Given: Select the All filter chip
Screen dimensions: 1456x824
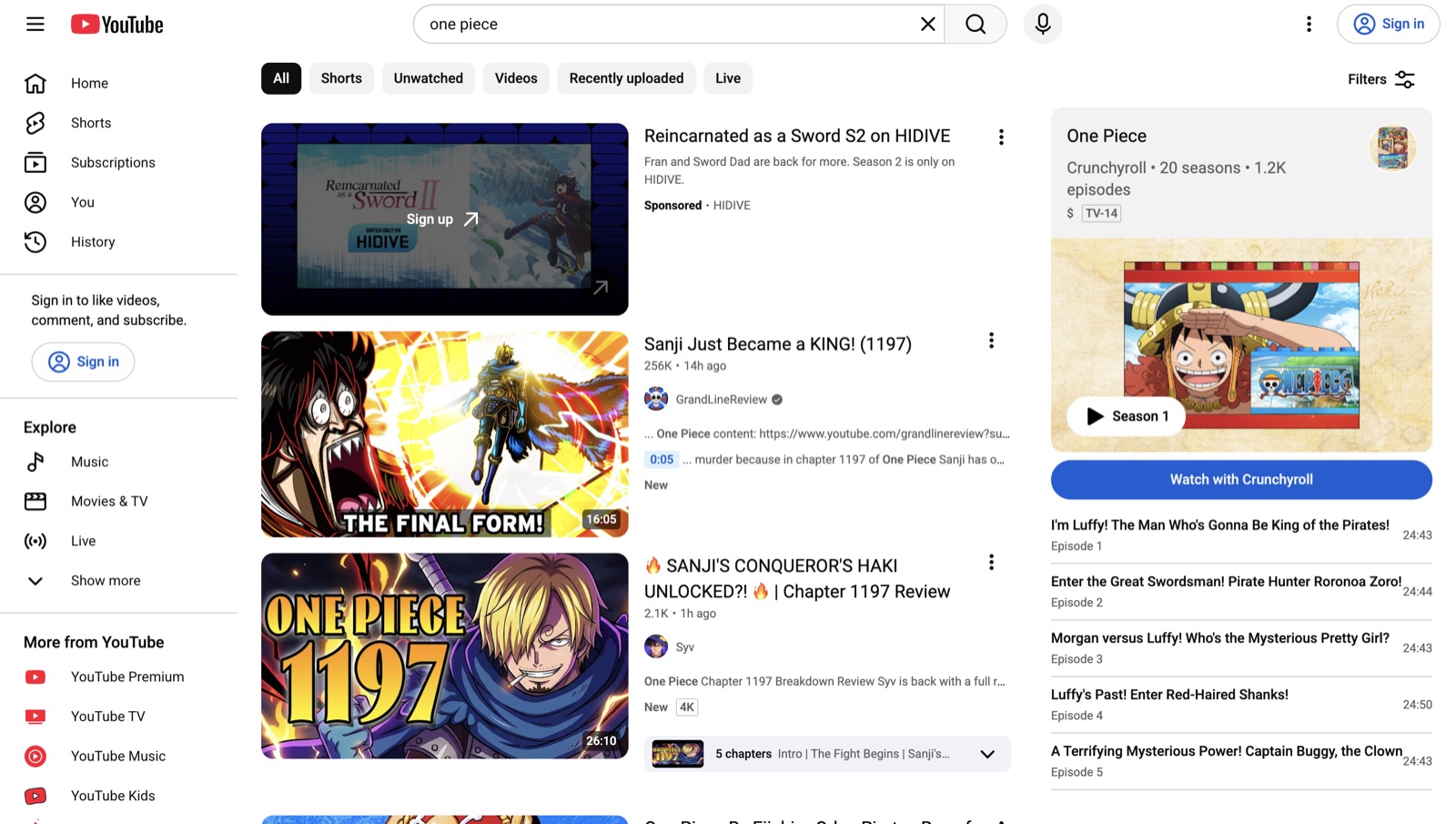Looking at the screenshot, I should pyautogui.click(x=281, y=78).
